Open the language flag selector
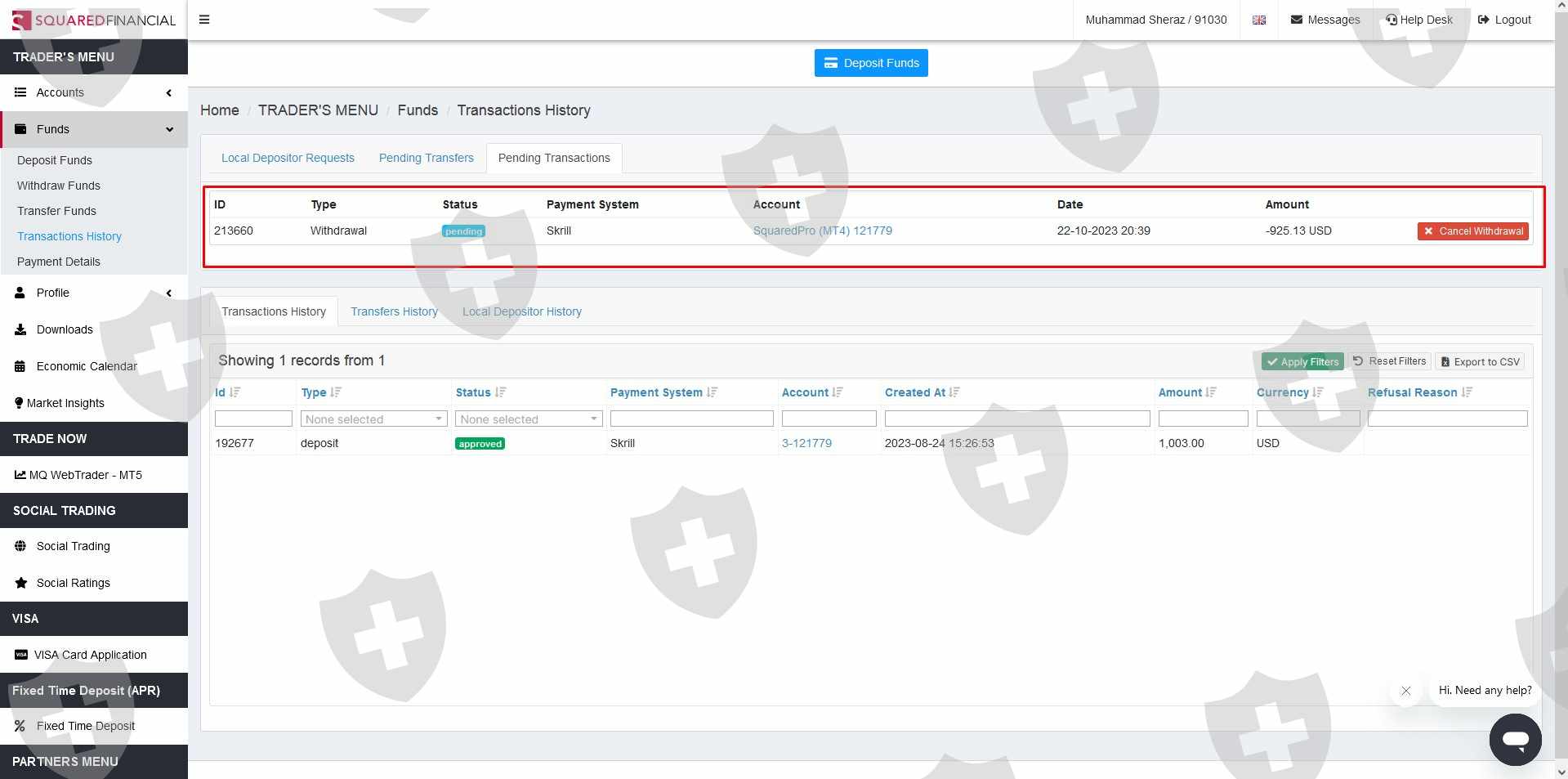Screen dimensions: 1568x779 (1258, 20)
